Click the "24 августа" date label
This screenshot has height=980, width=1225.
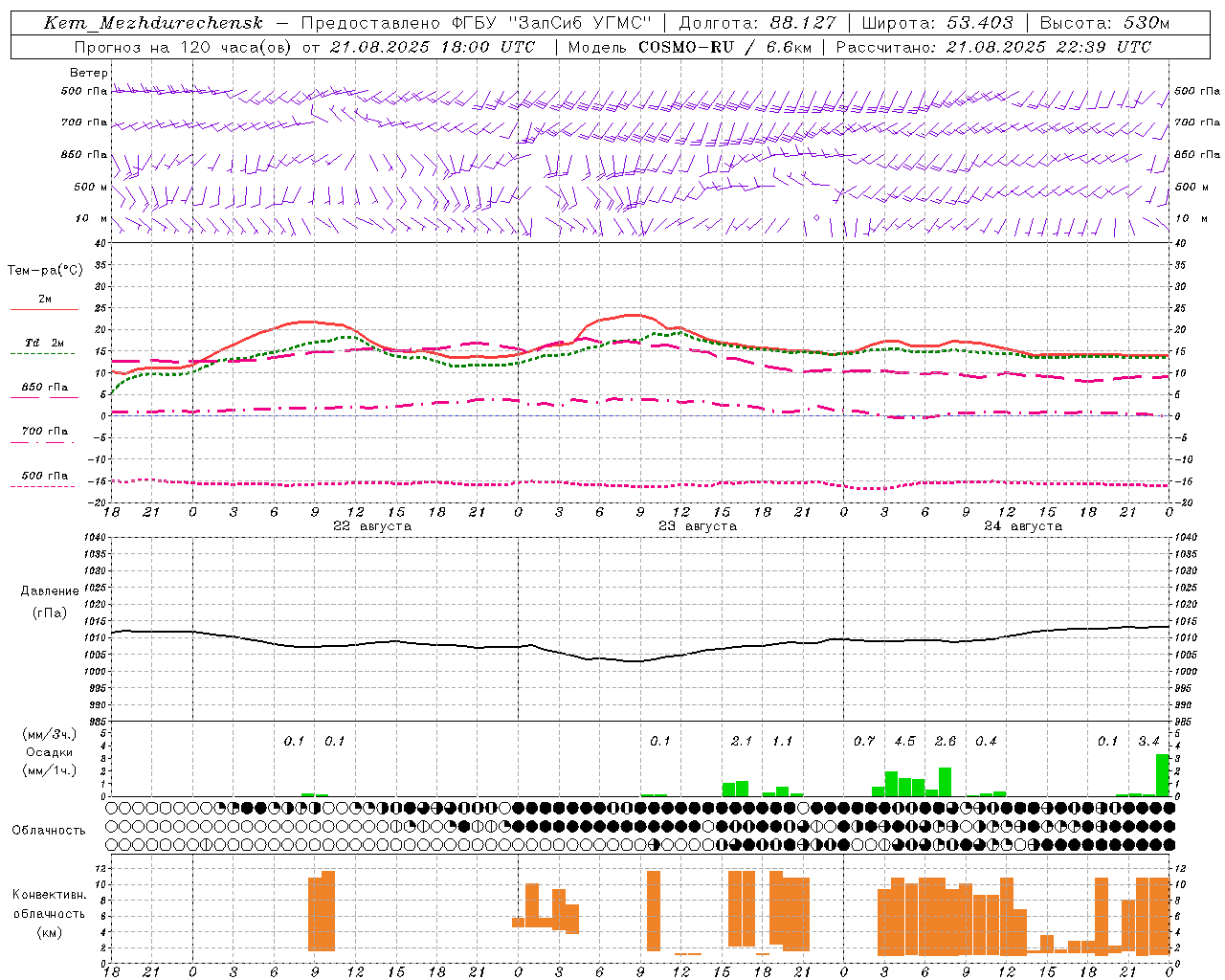pos(1022,525)
